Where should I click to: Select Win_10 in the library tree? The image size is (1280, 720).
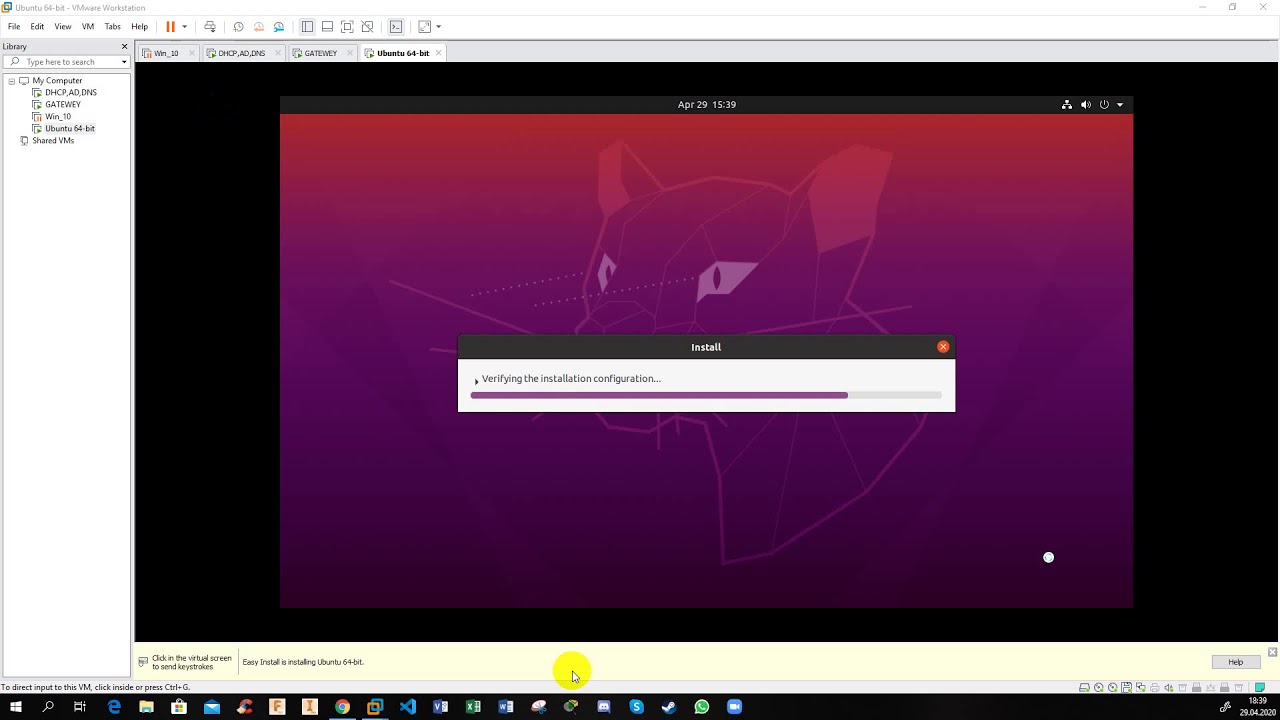pos(58,116)
